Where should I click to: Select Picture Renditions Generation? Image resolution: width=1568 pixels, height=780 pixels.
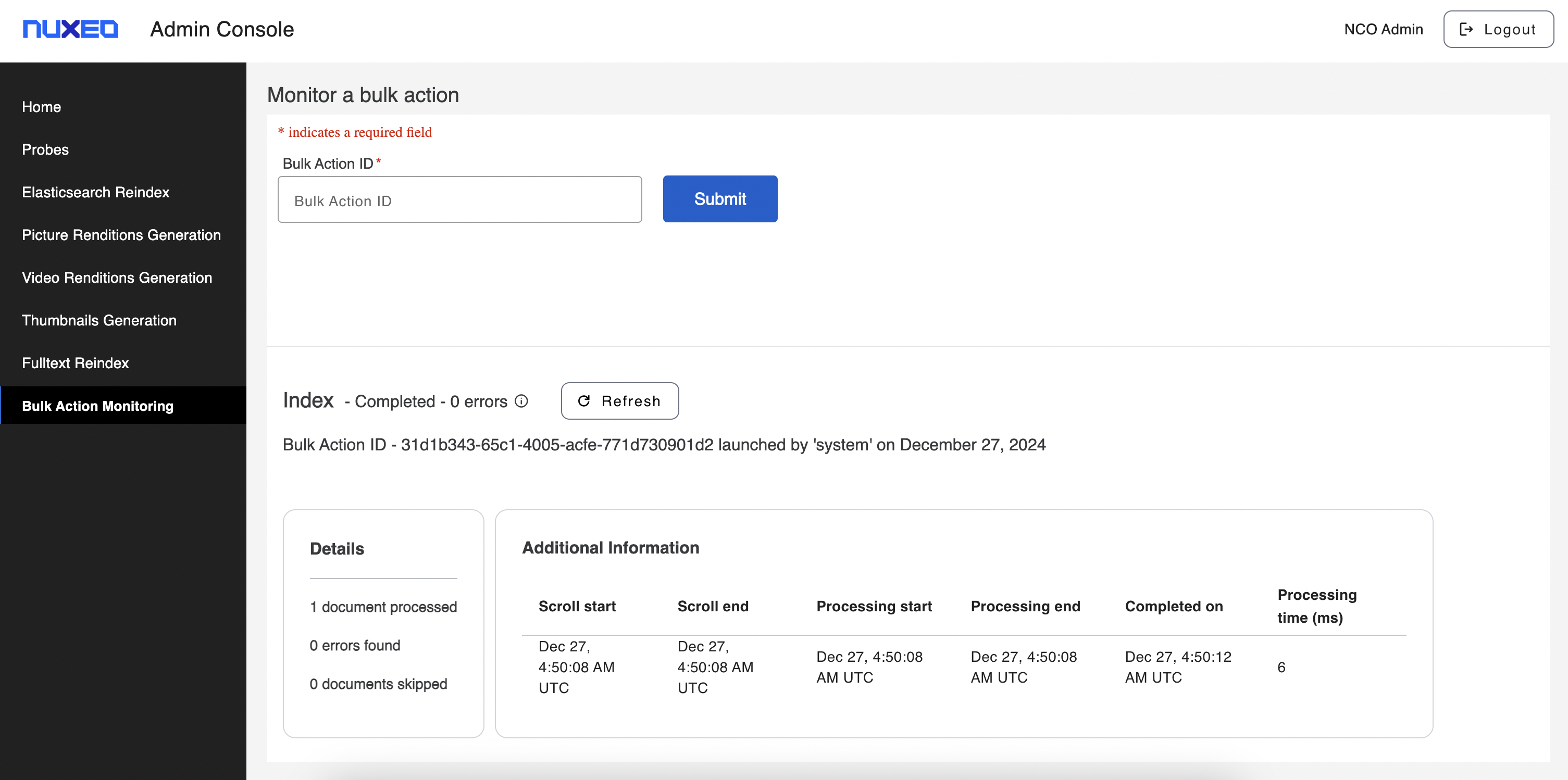point(121,235)
